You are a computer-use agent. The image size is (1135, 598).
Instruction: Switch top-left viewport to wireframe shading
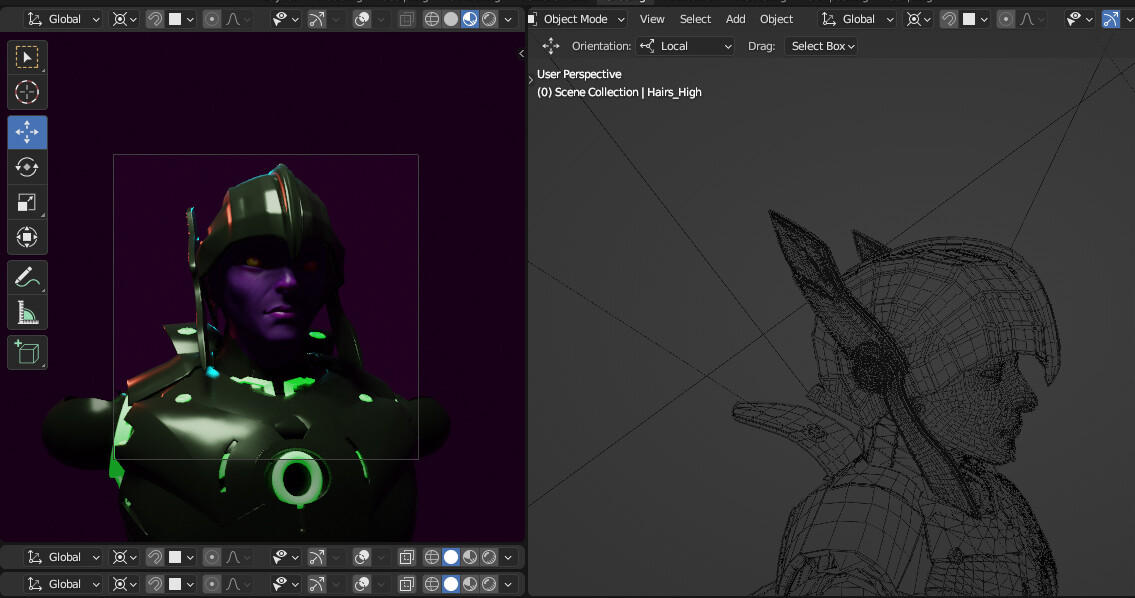tap(432, 19)
